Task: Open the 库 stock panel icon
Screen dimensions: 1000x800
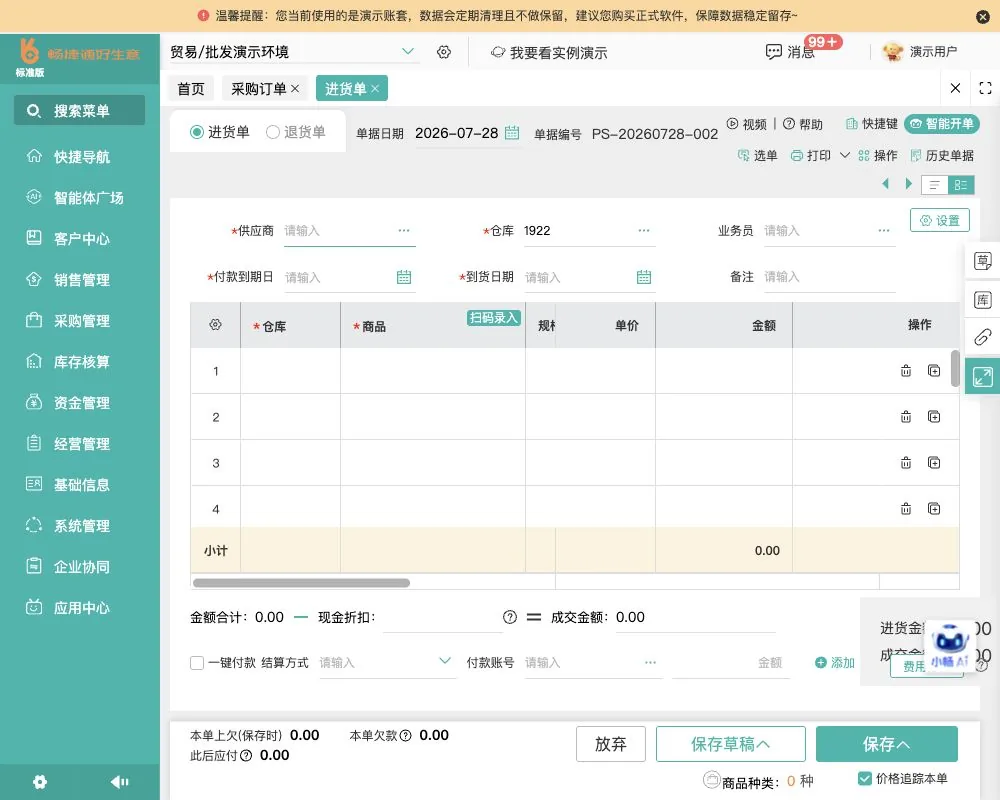Action: pos(983,300)
